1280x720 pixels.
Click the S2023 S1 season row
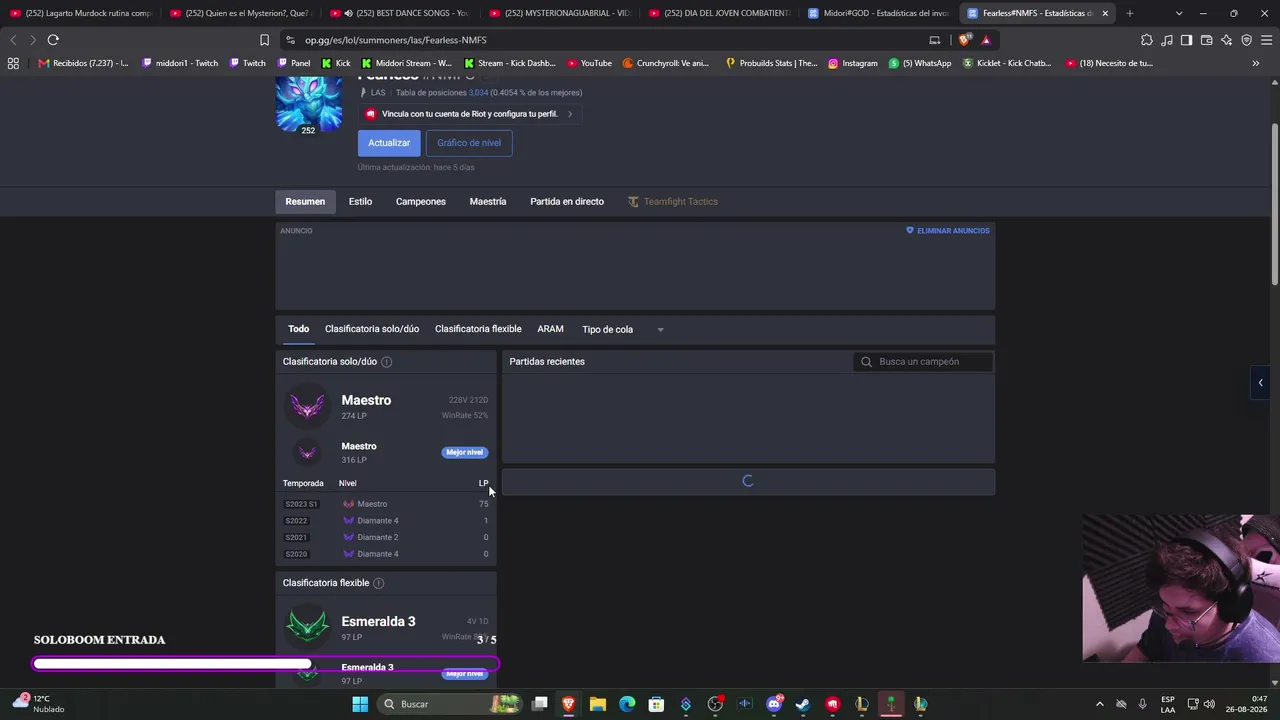pos(386,504)
